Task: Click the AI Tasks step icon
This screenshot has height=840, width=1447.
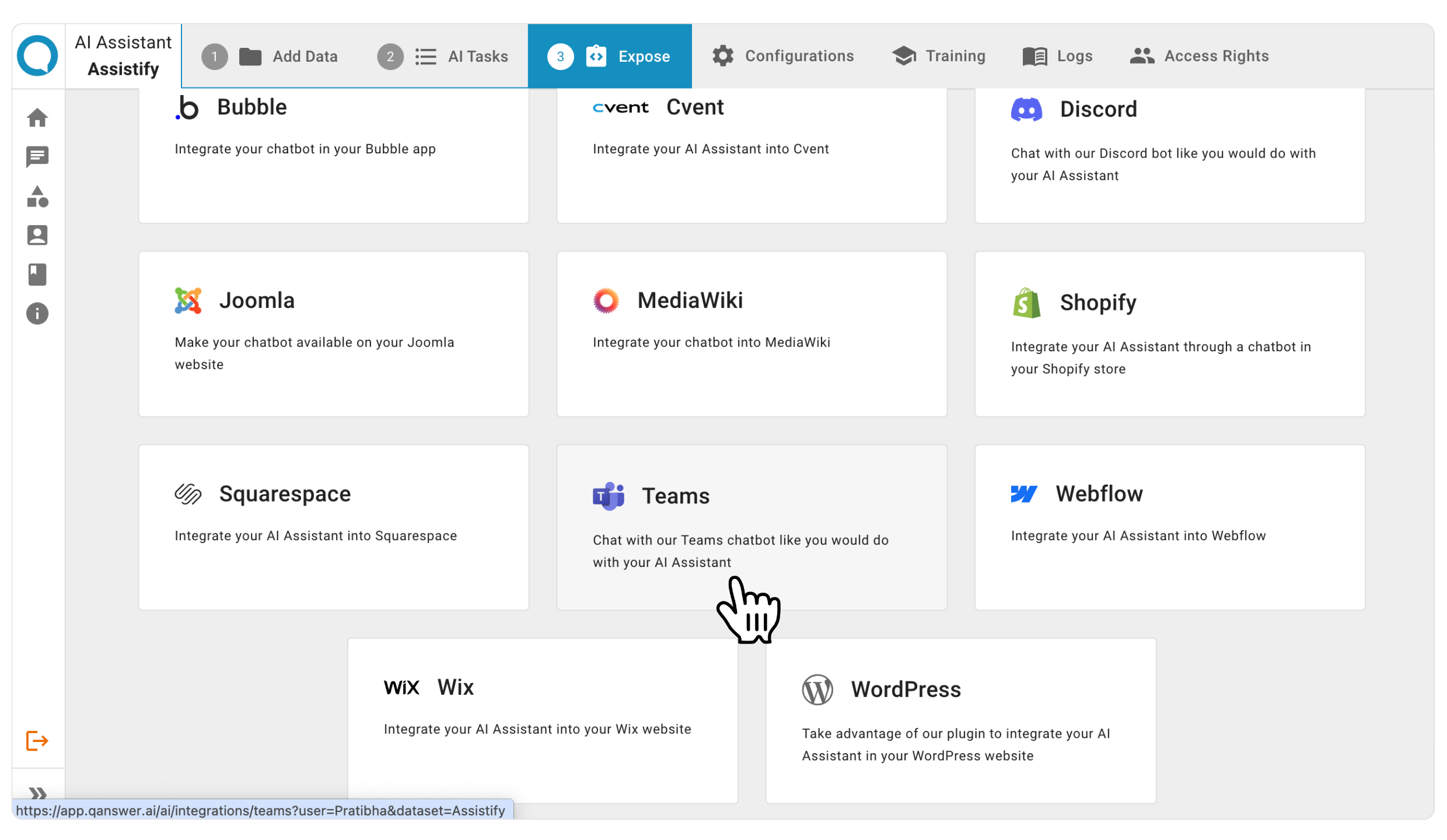Action: pyautogui.click(x=425, y=56)
